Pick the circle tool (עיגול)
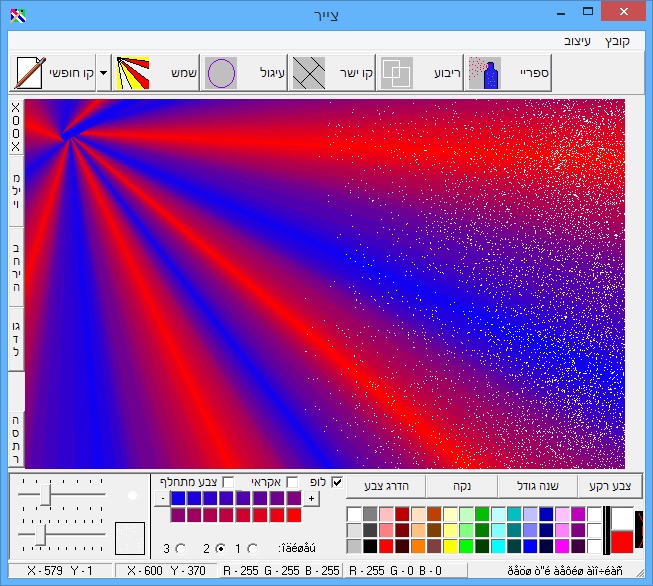The image size is (653, 586). pos(244,73)
